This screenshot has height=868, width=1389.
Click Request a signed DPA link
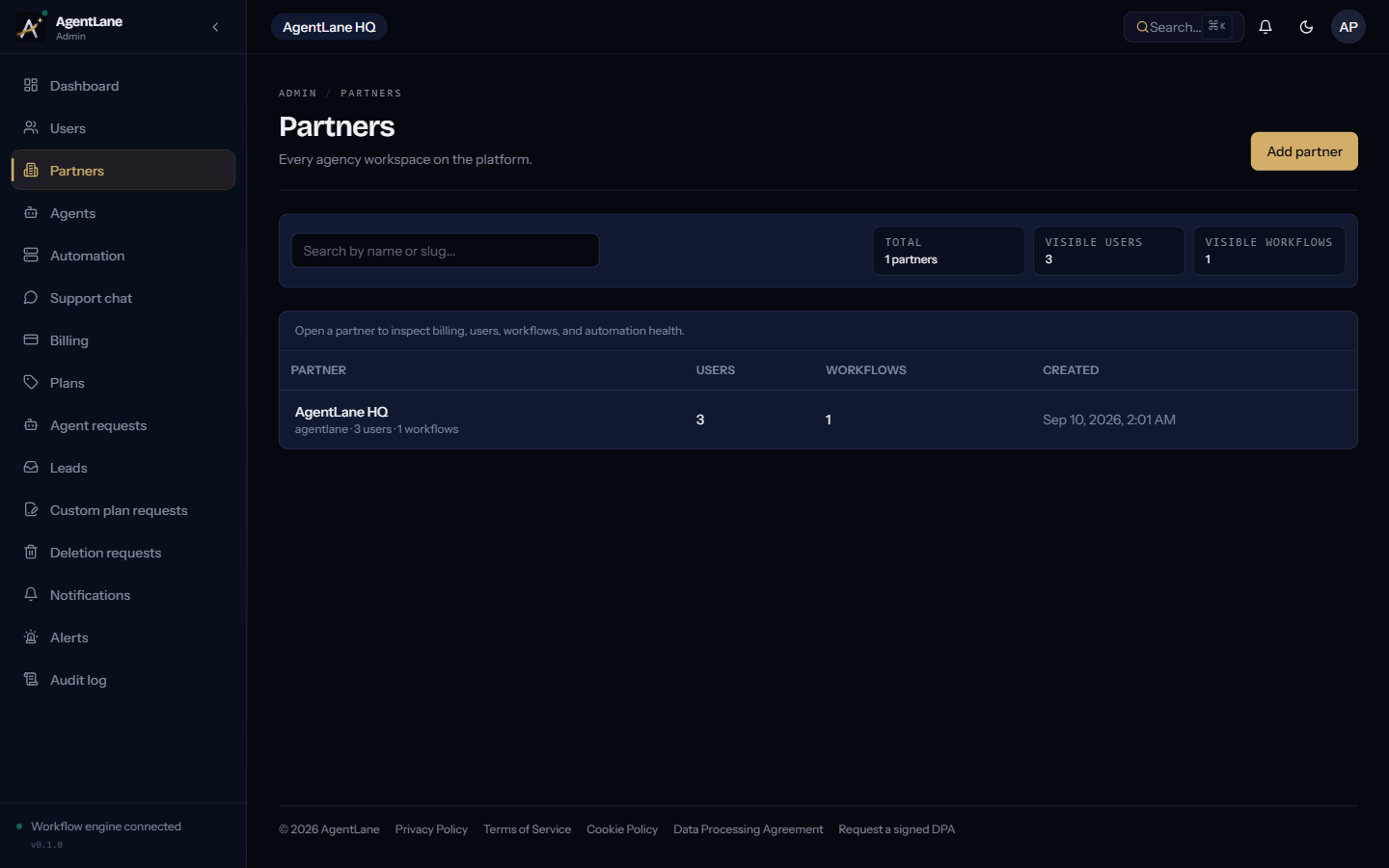tap(897, 829)
